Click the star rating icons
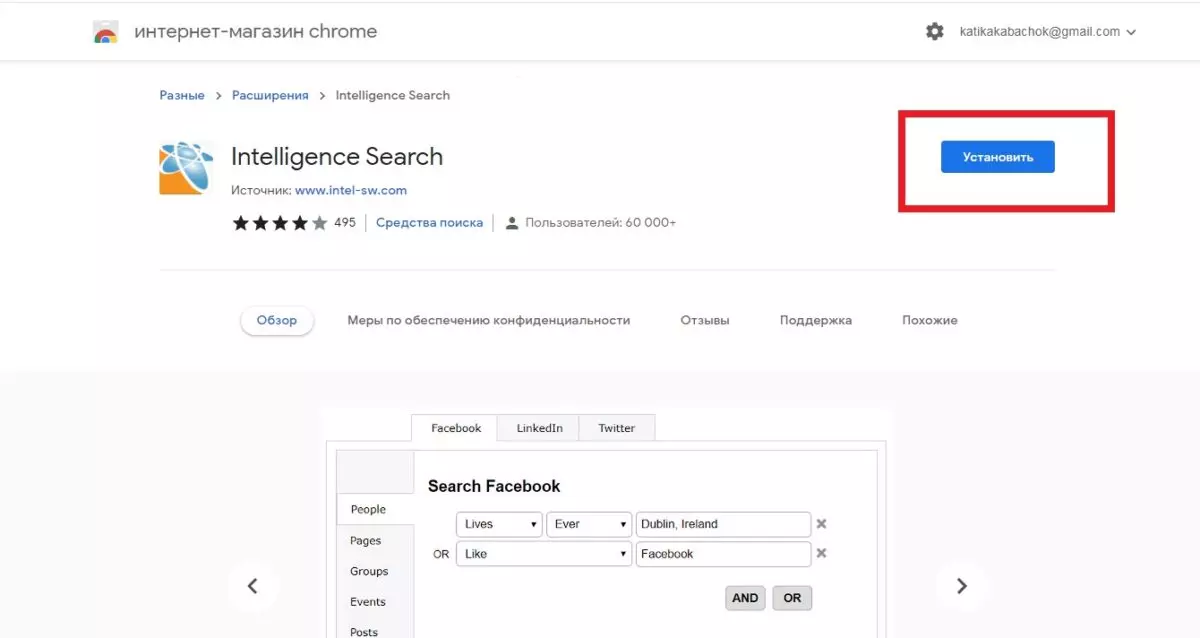The image size is (1200, 638). coord(280,223)
